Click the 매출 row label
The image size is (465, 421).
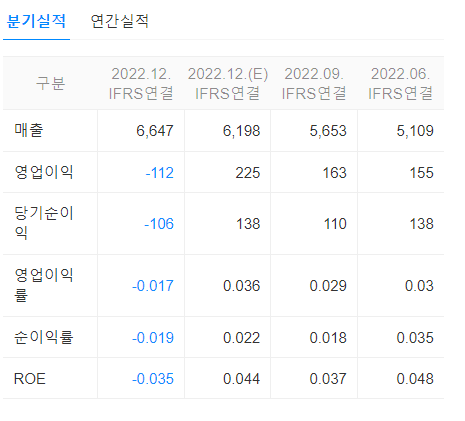pyautogui.click(x=29, y=130)
